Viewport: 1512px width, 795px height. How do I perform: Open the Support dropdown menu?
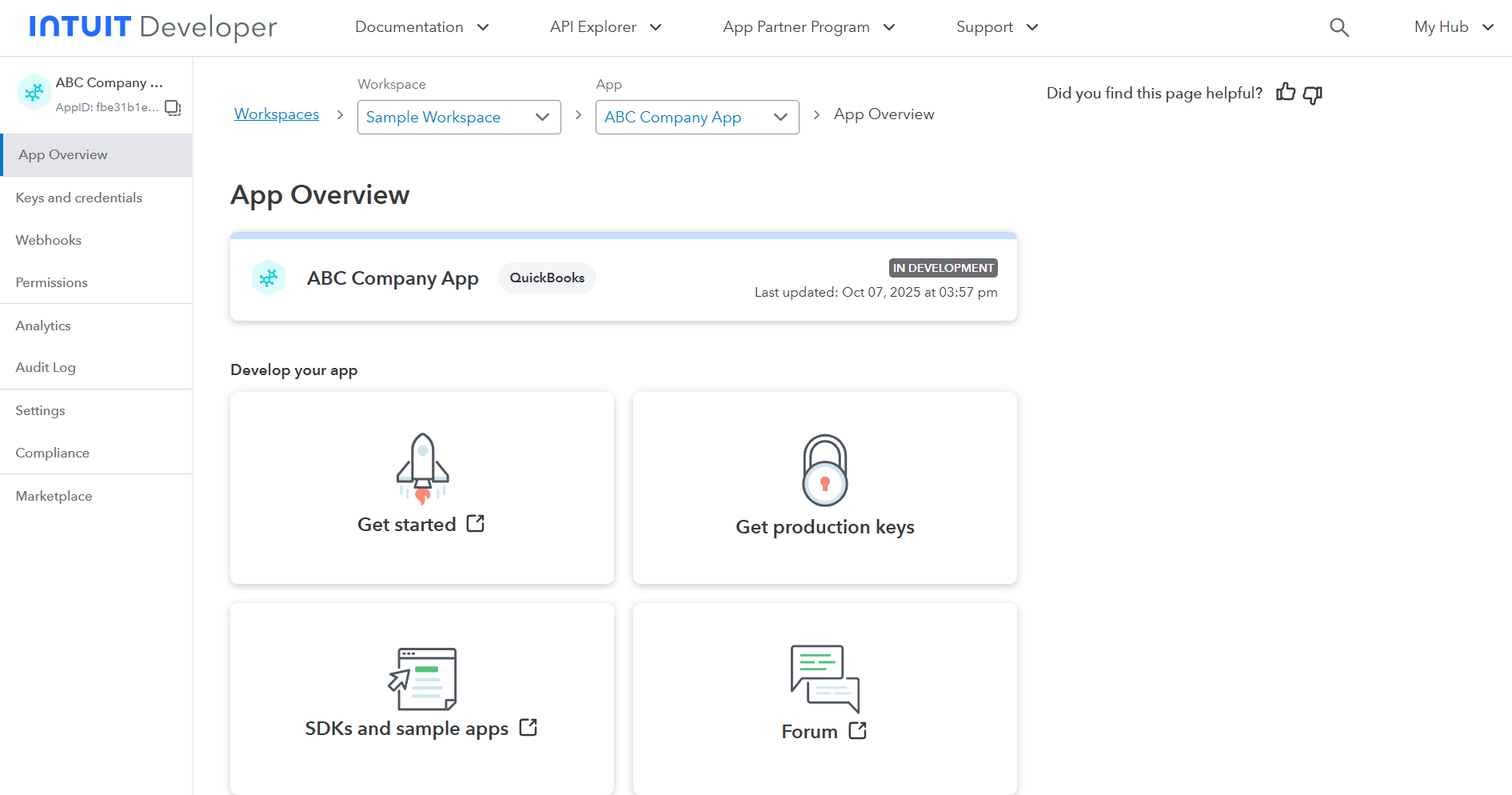pyautogui.click(x=997, y=27)
